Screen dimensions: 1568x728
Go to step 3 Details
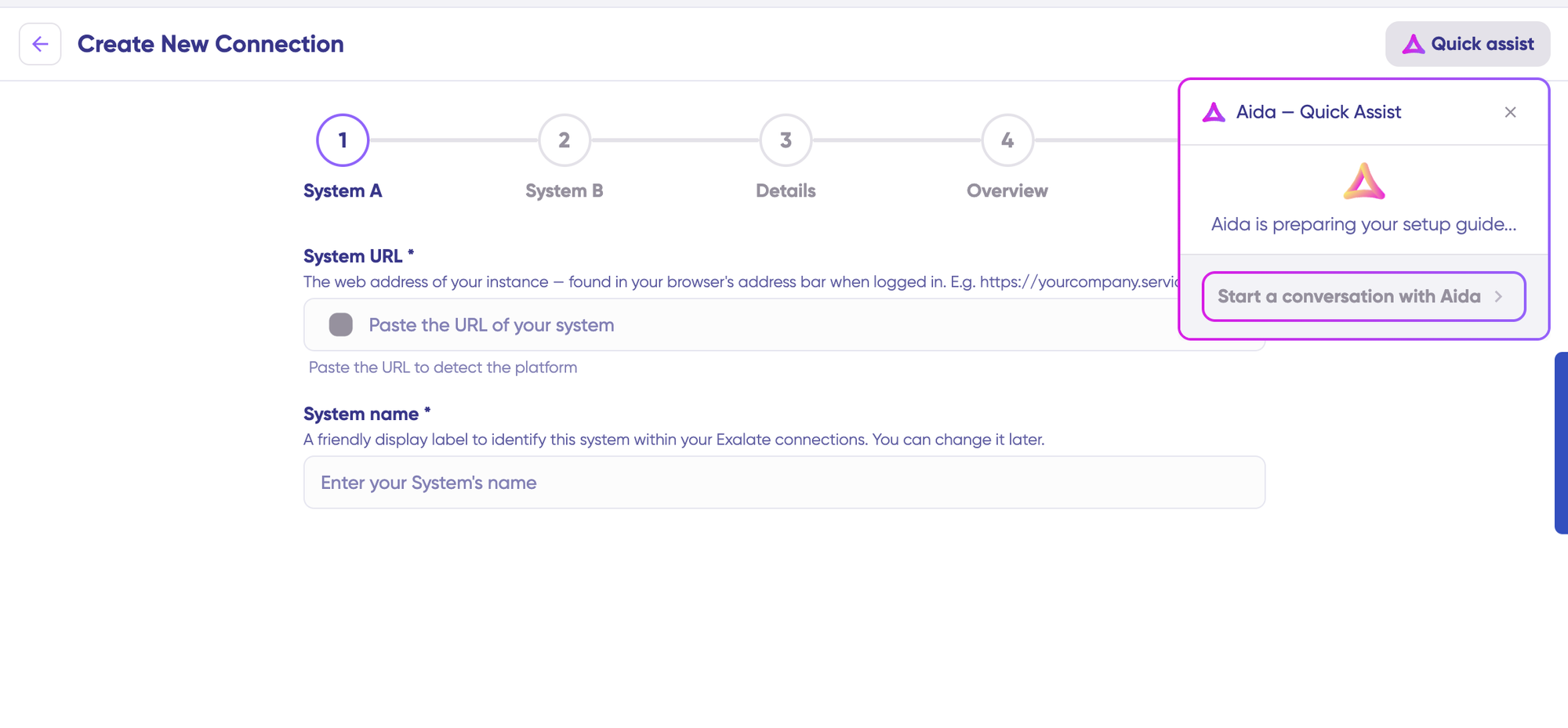[786, 140]
